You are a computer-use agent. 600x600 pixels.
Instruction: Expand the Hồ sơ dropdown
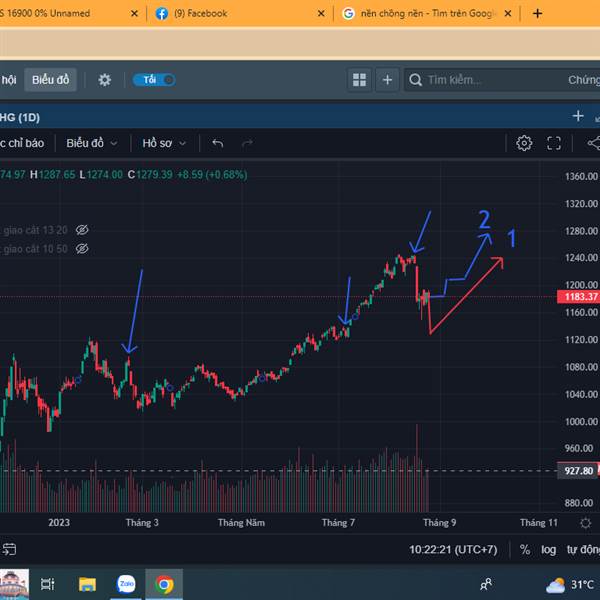[164, 143]
